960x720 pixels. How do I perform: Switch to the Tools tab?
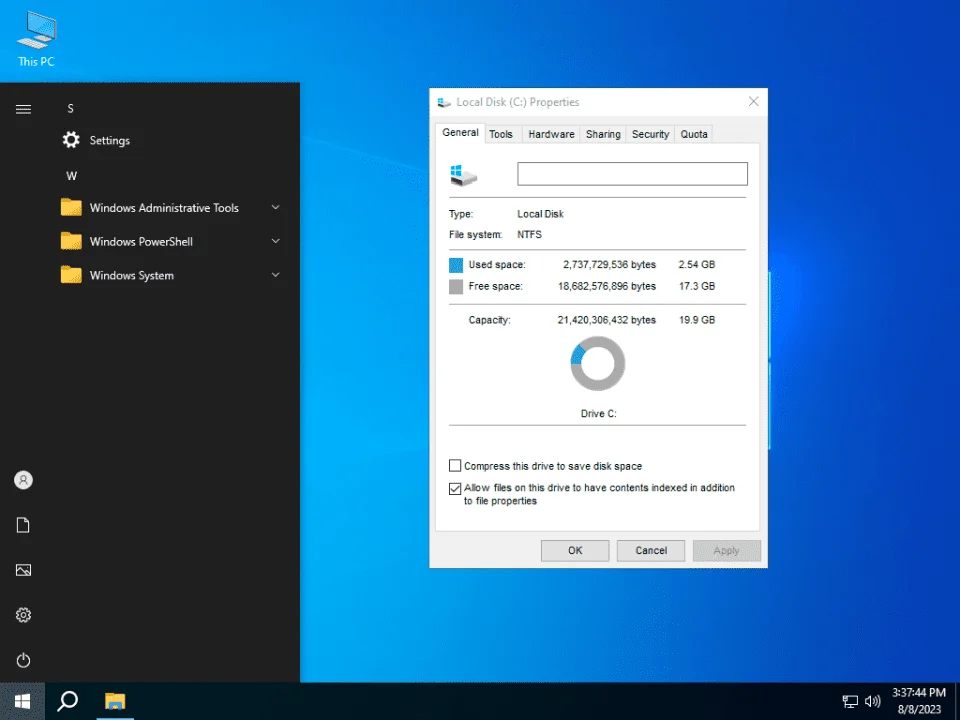[501, 134]
